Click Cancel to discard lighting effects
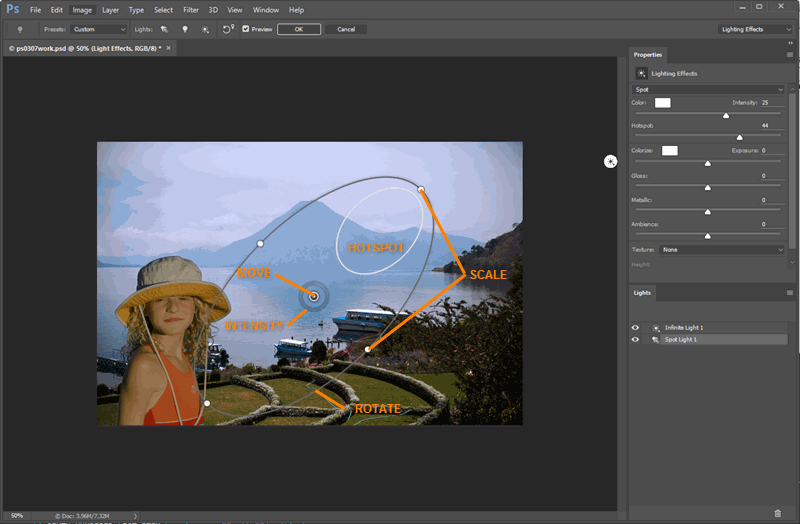 346,29
